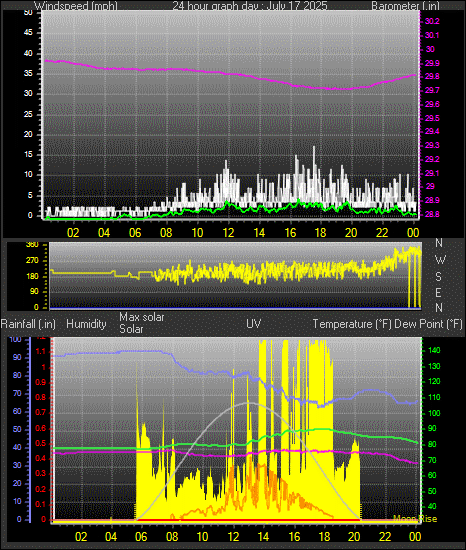This screenshot has height=550, width=466.
Task: Click the "Humidity" legend label
Action: (86, 324)
